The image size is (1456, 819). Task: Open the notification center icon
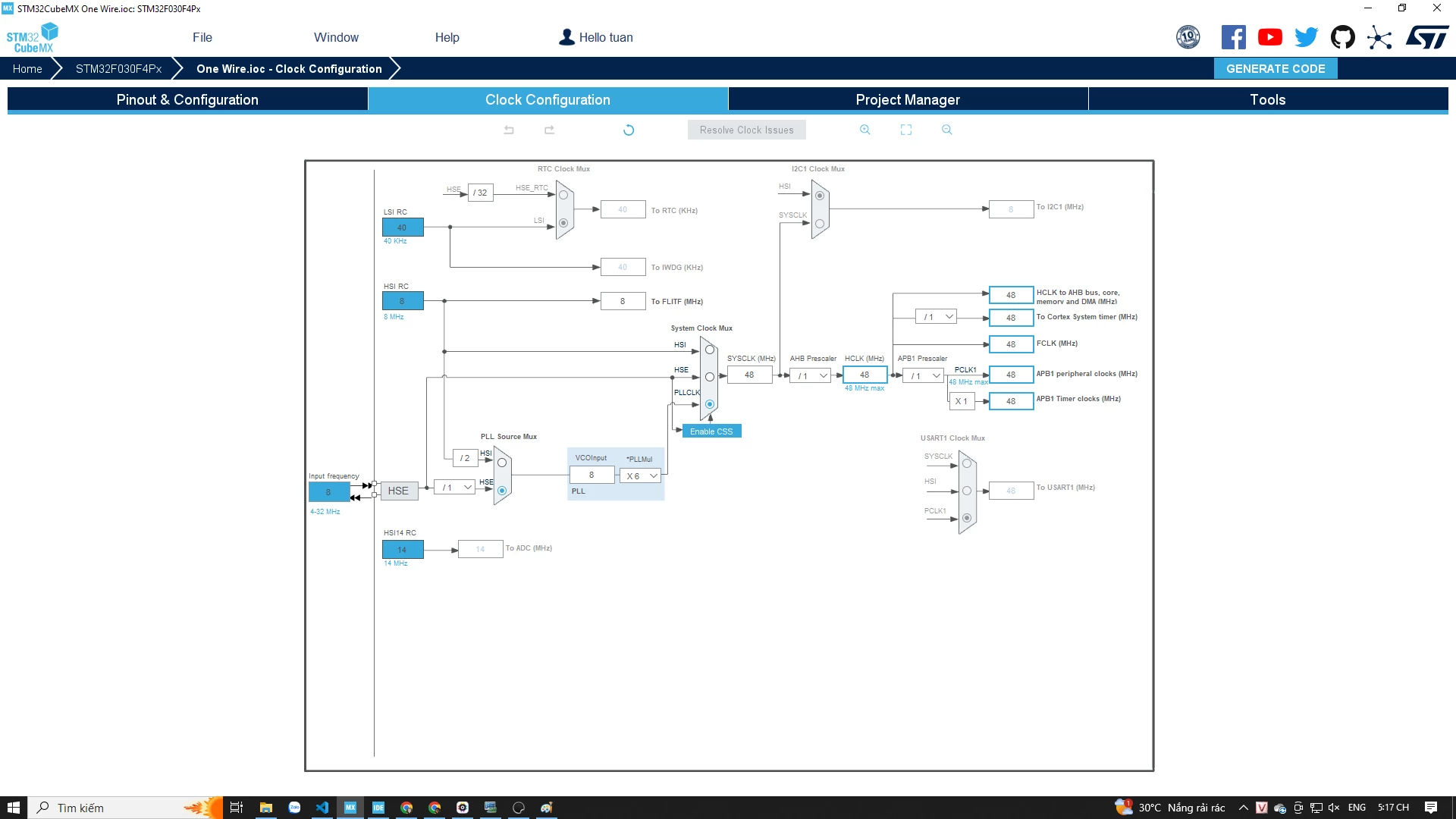point(1431,808)
